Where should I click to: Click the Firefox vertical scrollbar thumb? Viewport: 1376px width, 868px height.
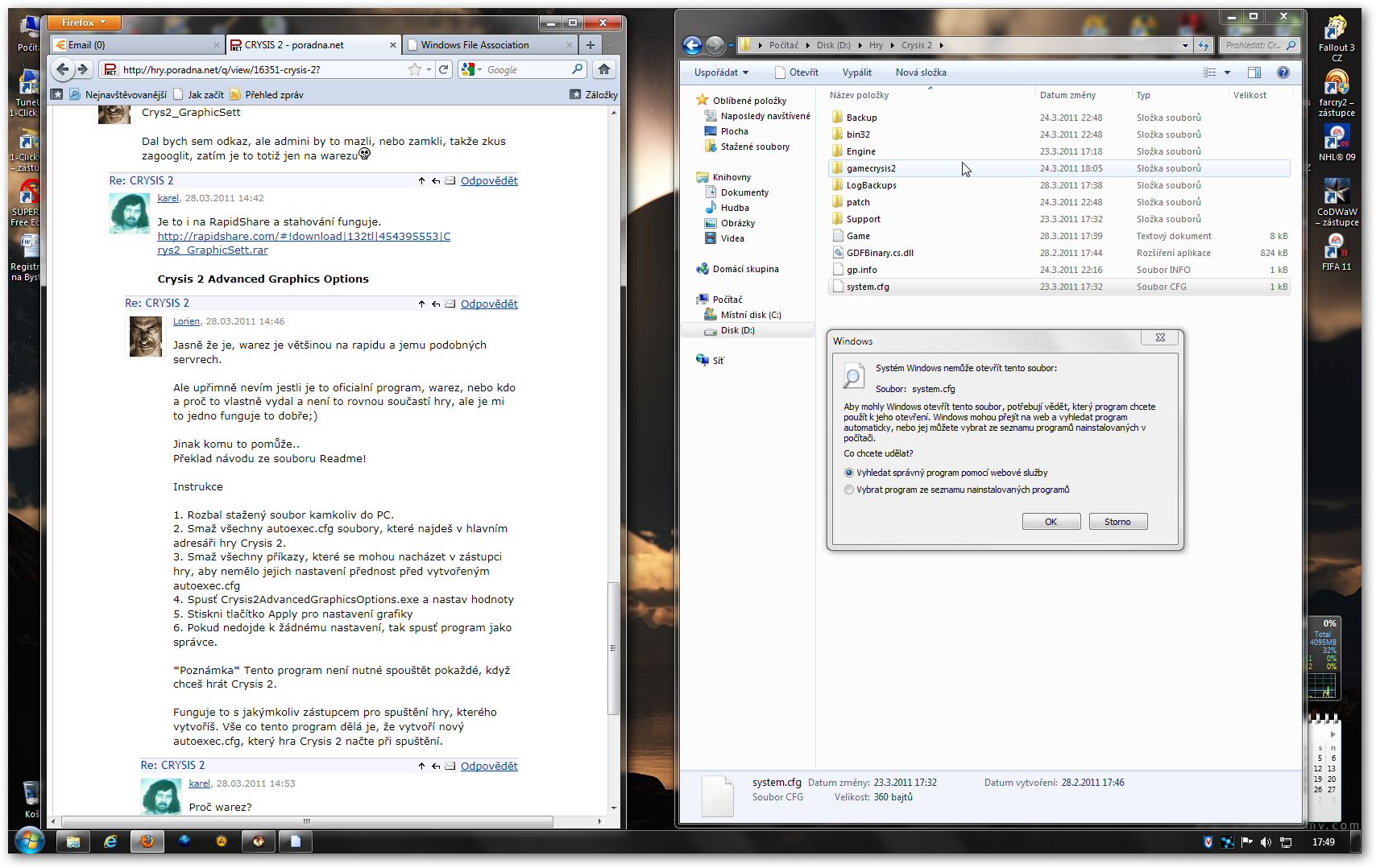pos(613,648)
